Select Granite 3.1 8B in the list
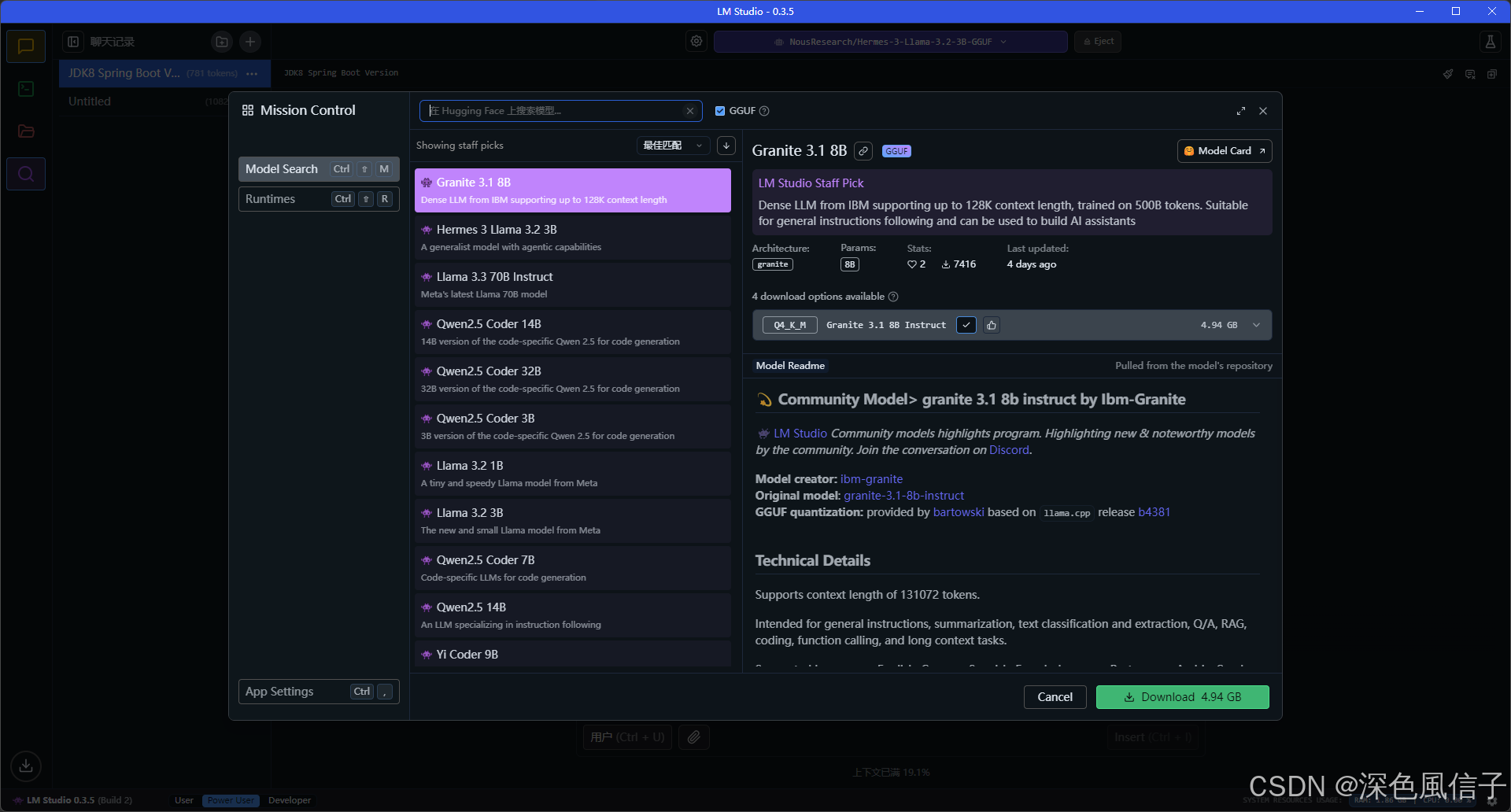Screen dimensions: 1511x812 pos(573,190)
